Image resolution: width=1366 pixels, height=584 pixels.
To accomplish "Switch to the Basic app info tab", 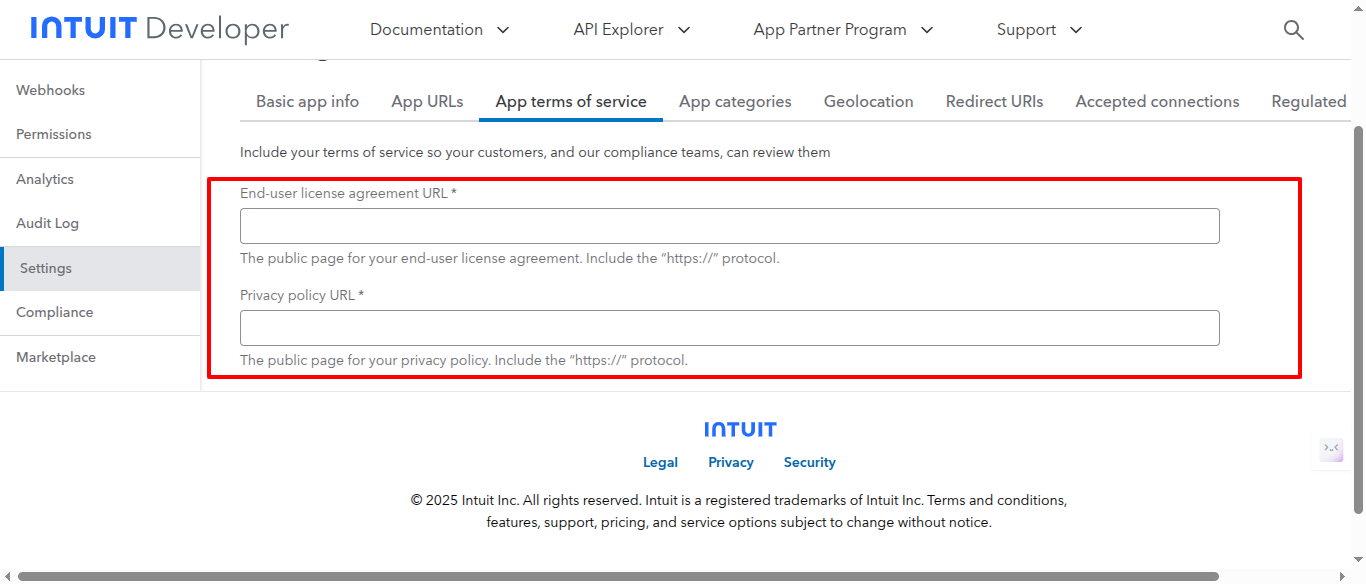I will tap(307, 101).
